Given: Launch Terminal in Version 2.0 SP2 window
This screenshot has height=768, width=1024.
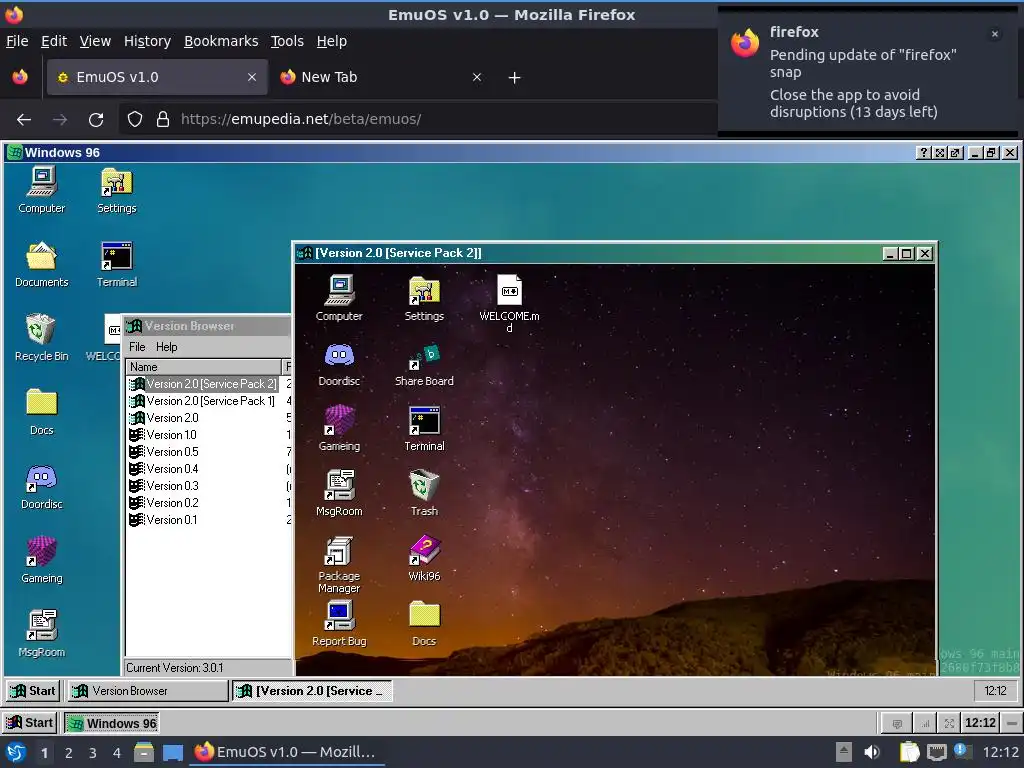Looking at the screenshot, I should (x=424, y=428).
